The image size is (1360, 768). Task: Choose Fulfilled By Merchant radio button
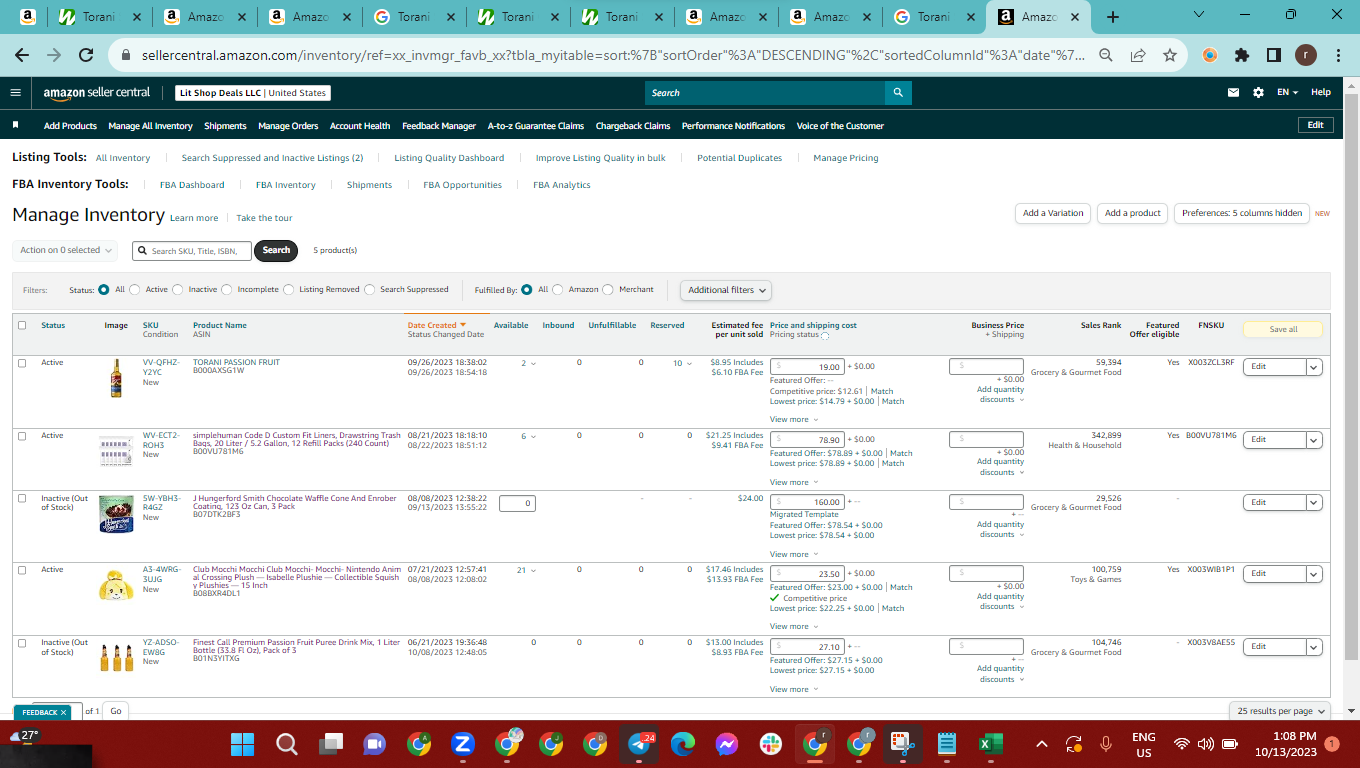point(608,290)
